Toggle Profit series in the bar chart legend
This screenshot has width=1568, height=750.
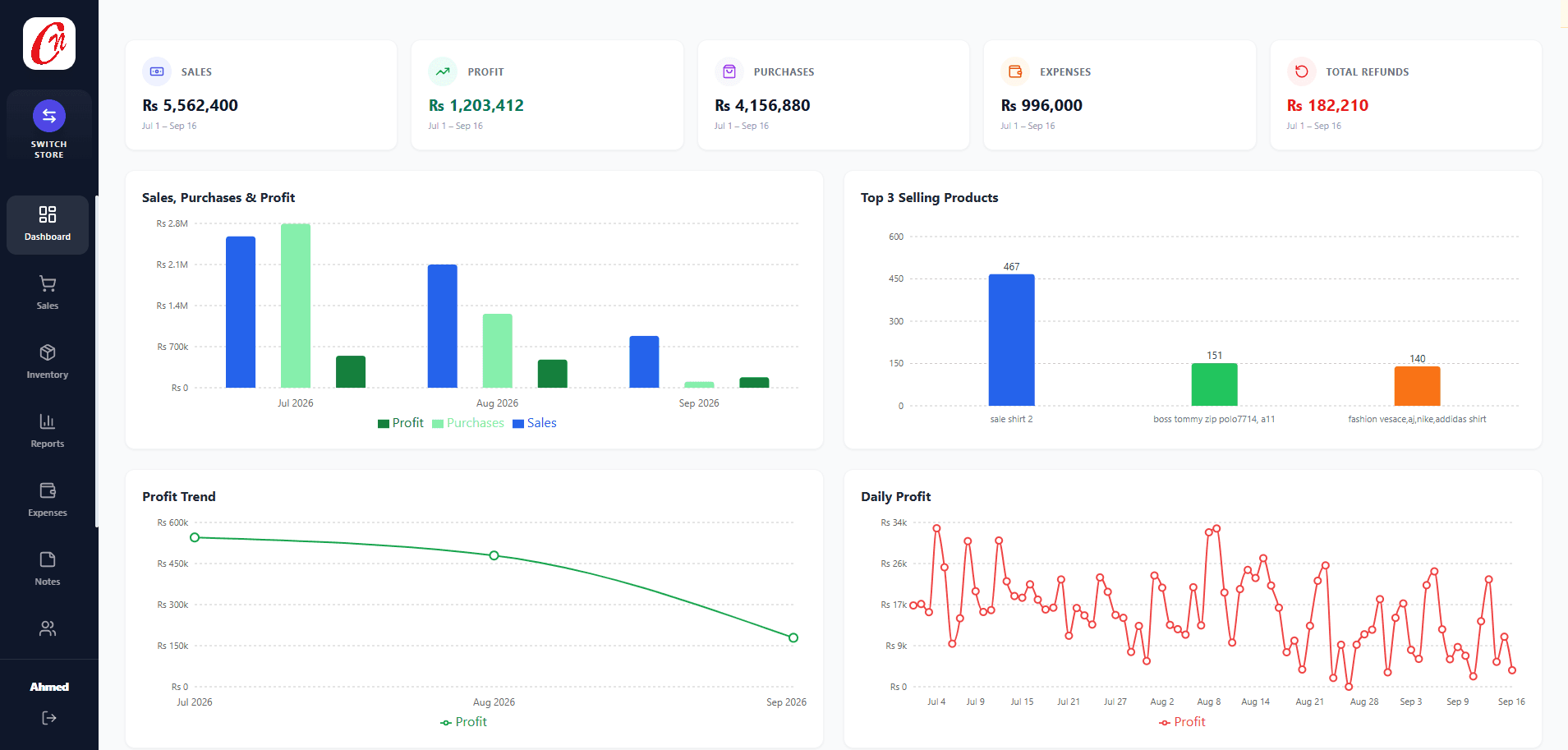coord(401,423)
